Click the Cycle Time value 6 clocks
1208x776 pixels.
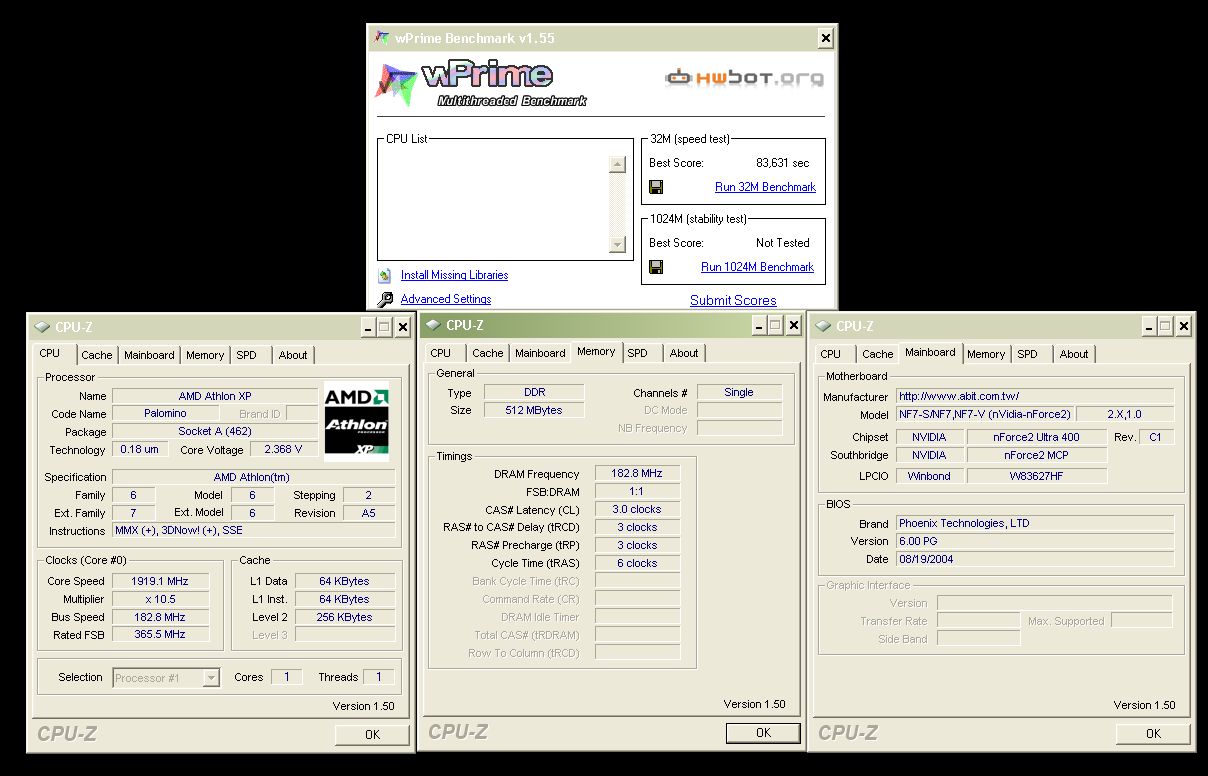point(636,563)
